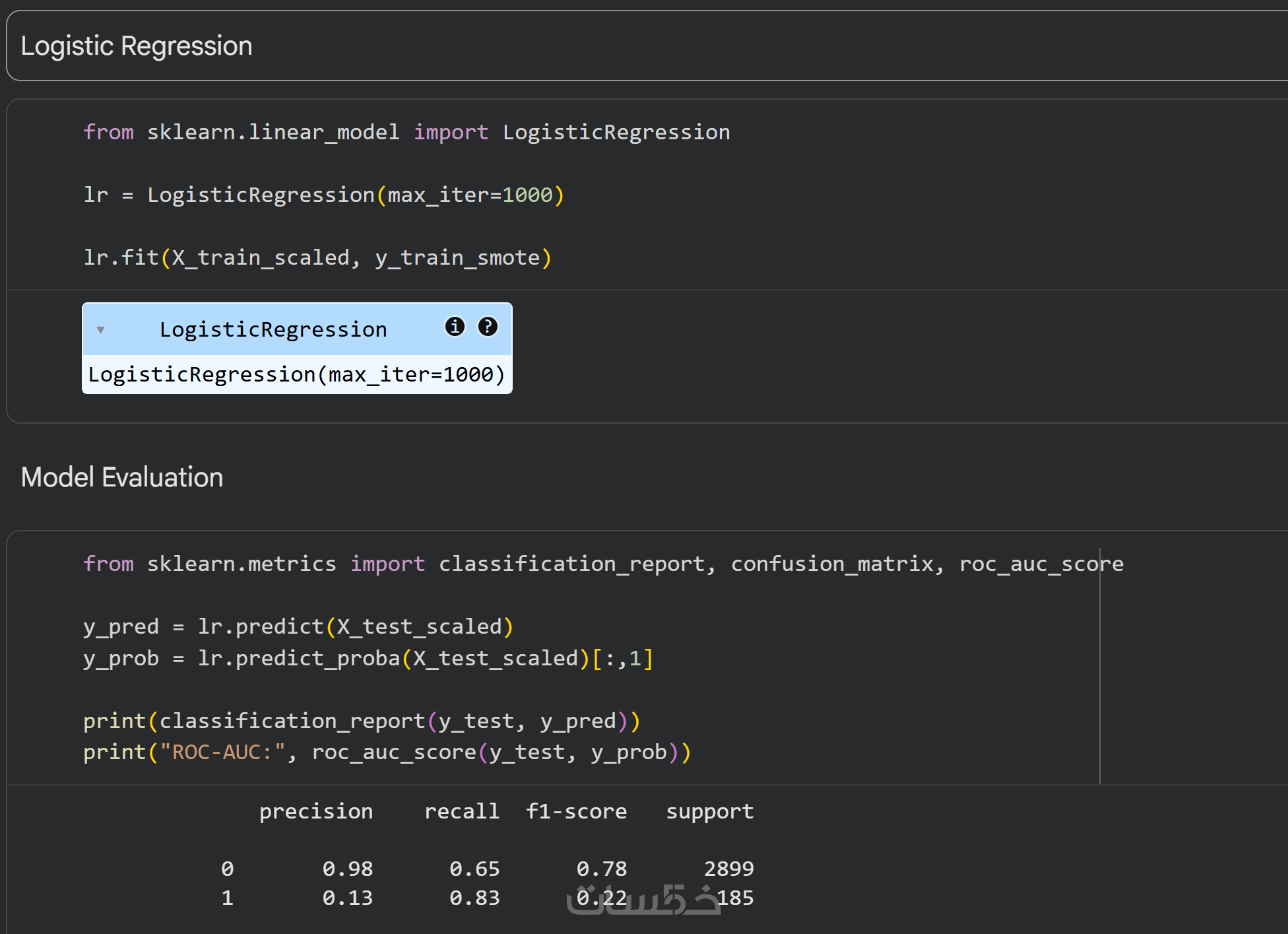Image resolution: width=1288 pixels, height=934 pixels.
Task: Click the sklearn.linear_model import line
Action: (x=406, y=132)
